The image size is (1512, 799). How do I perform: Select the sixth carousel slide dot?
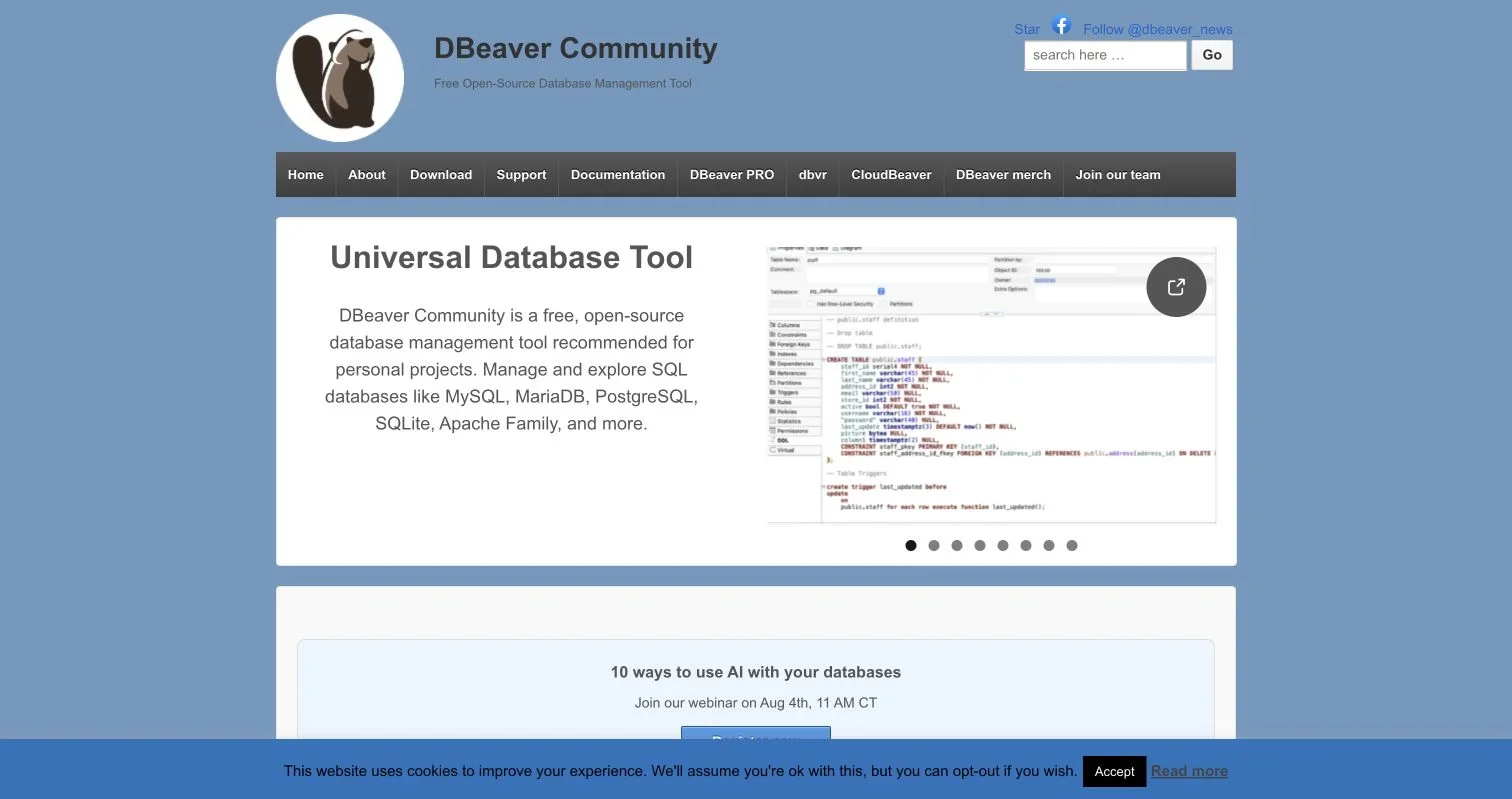(x=1026, y=545)
